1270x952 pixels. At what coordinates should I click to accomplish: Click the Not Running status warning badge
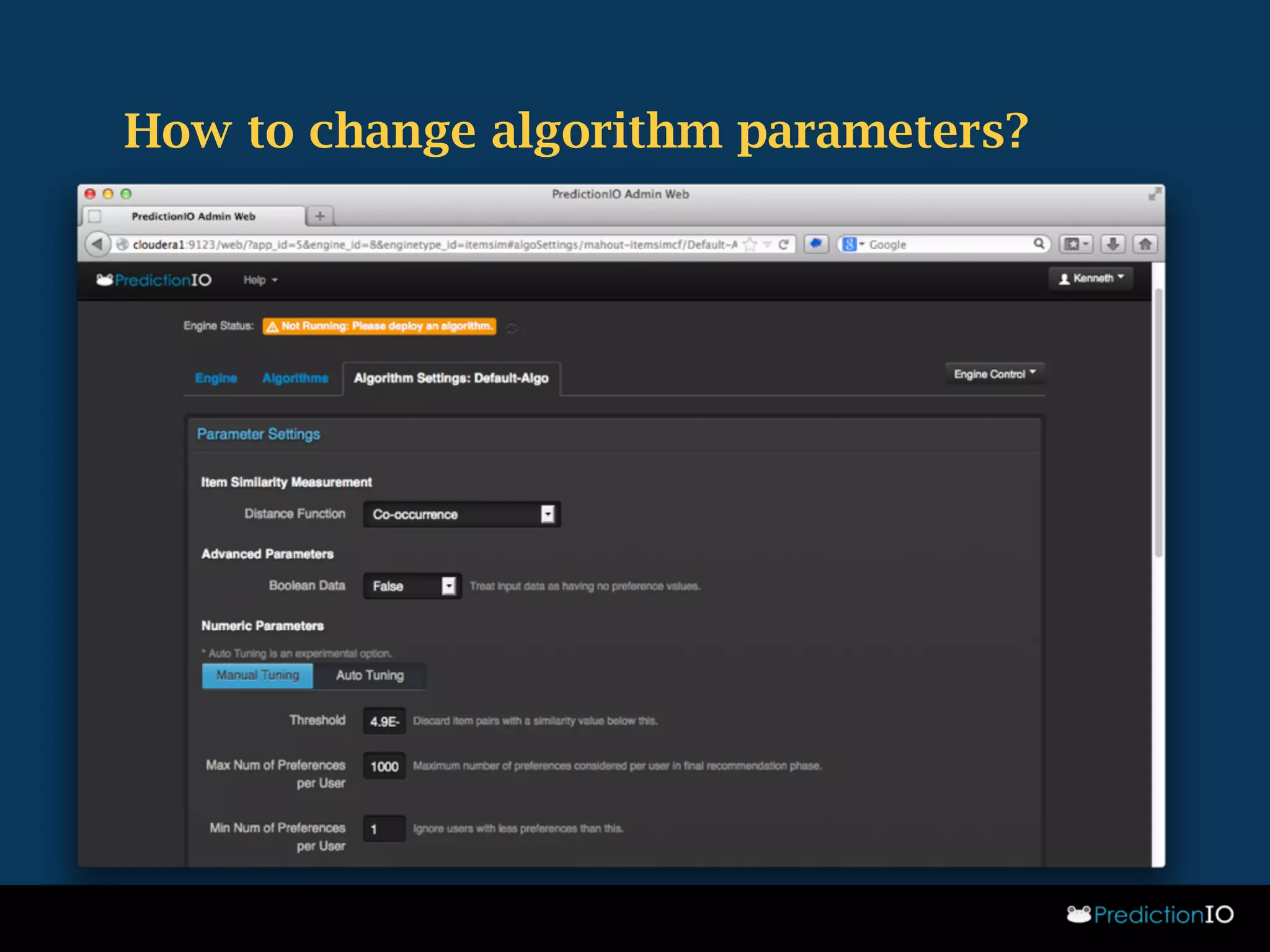(379, 326)
